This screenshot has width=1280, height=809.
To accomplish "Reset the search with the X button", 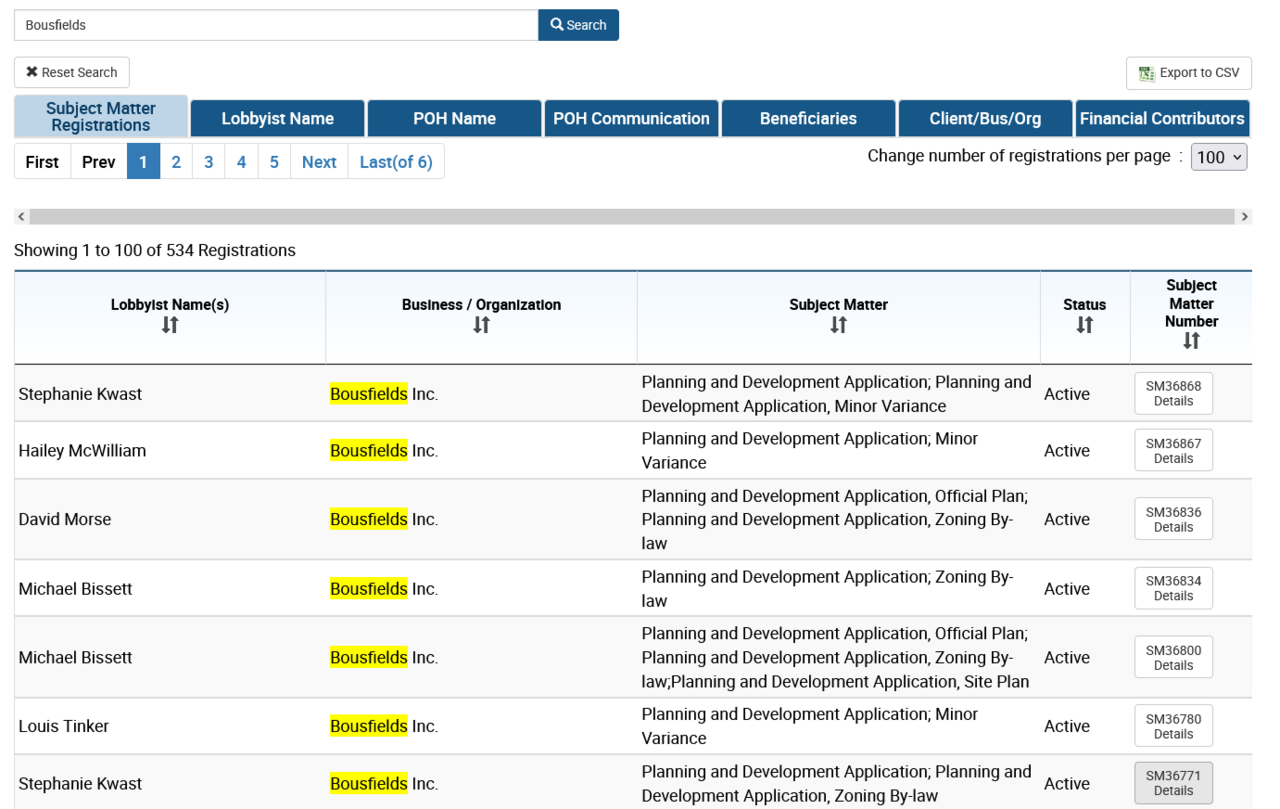I will (x=72, y=72).
